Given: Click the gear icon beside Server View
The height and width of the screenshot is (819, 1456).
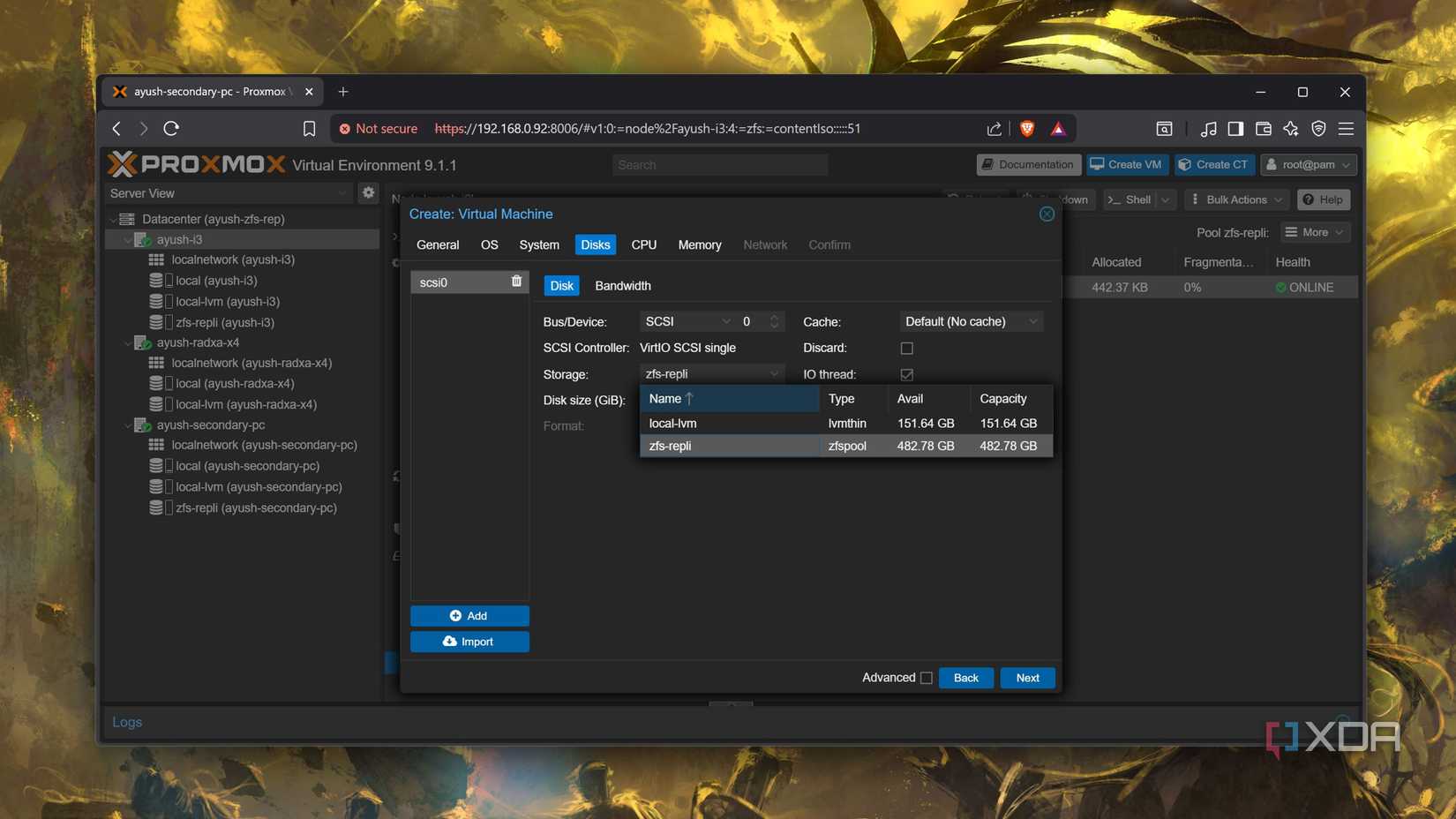Looking at the screenshot, I should click(368, 192).
